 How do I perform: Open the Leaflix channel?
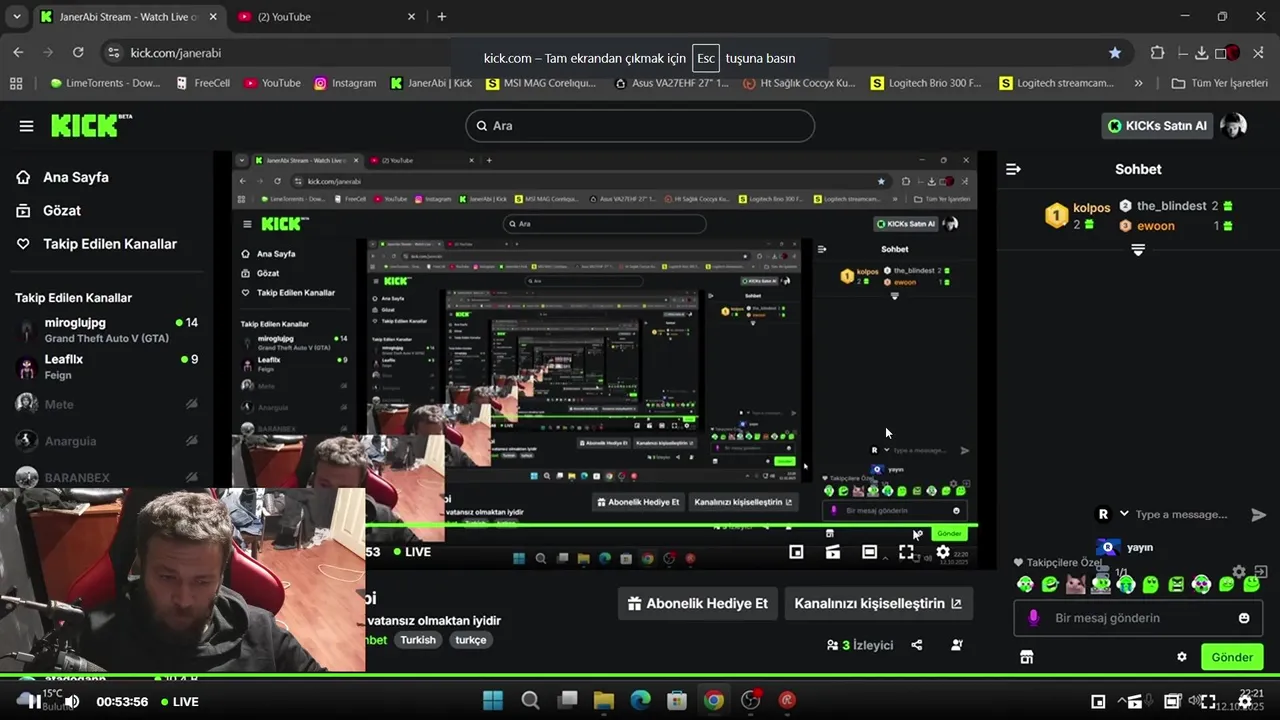coord(106,366)
